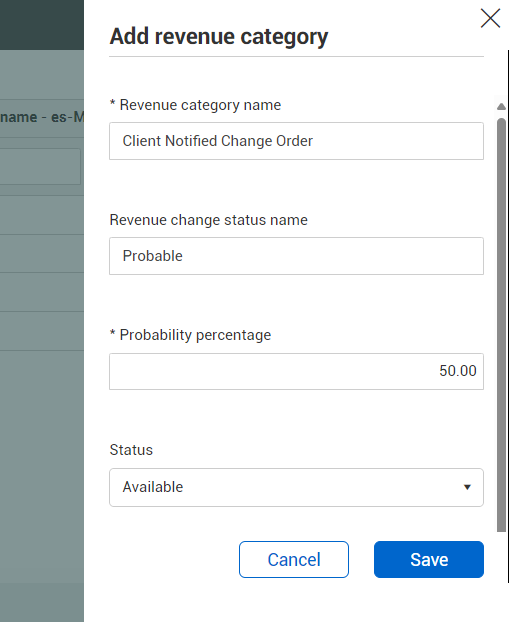Cancel adding the revenue category
Image resolution: width=509 pixels, height=622 pixels.
tap(294, 559)
